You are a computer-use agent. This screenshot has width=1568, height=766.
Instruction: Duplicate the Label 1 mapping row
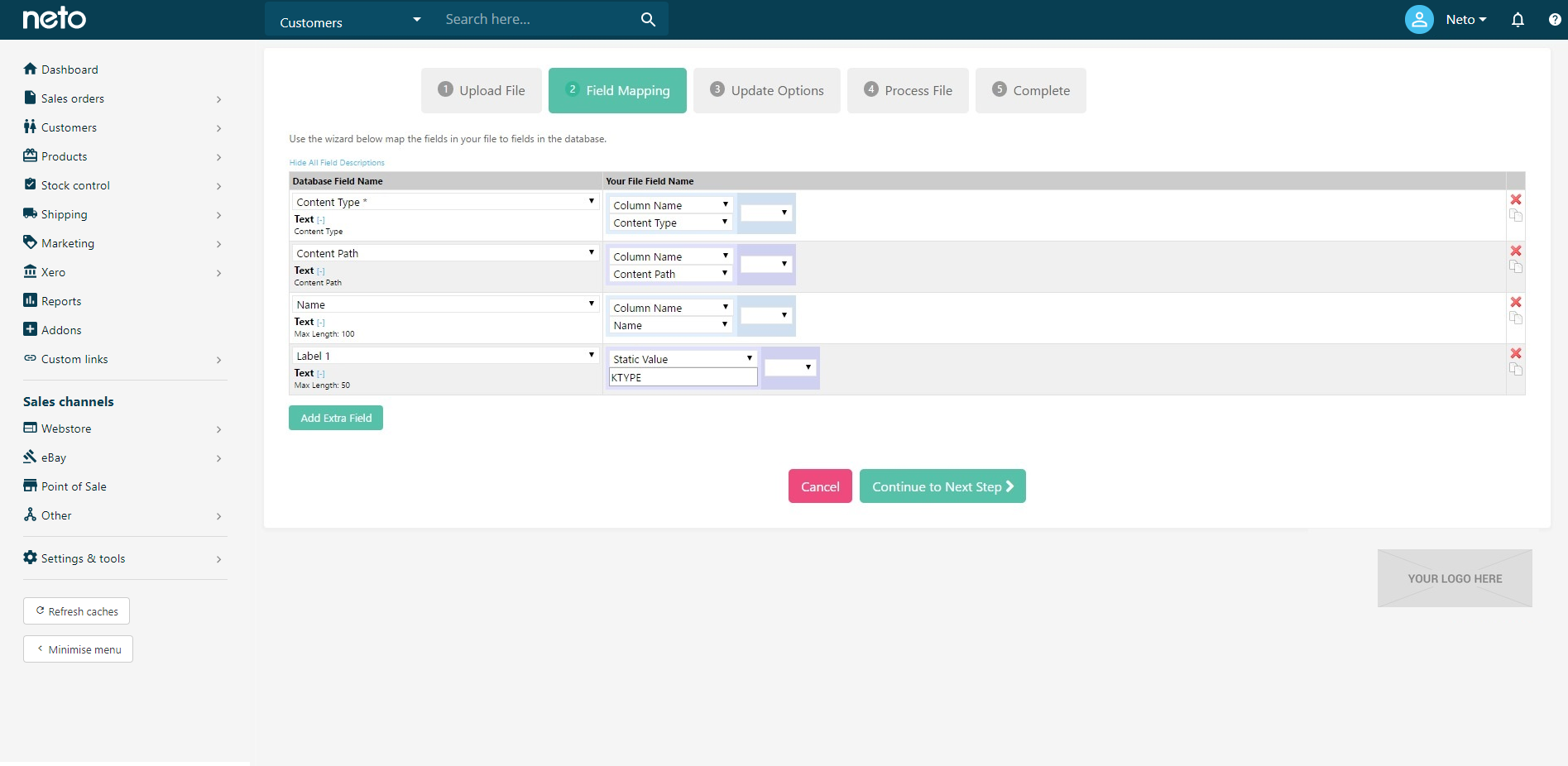click(1516, 369)
